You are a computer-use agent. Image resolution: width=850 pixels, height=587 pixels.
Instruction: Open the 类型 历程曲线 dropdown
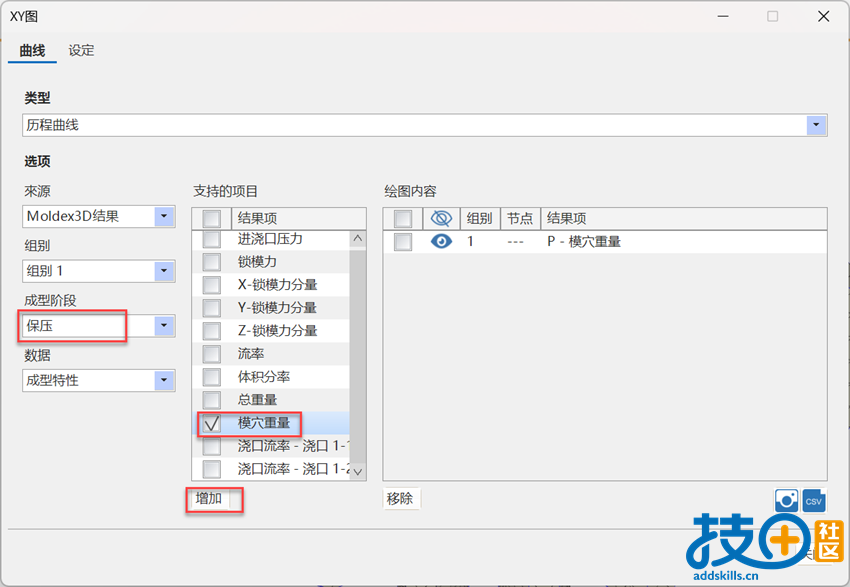816,125
